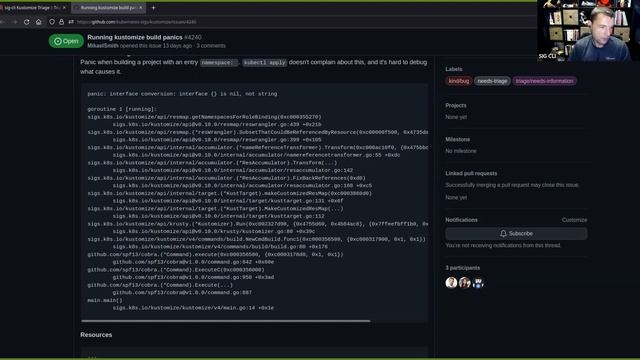Screen dimensions: 640x360
Task: Click the Milestone sidebar heading
Action: coord(458,139)
